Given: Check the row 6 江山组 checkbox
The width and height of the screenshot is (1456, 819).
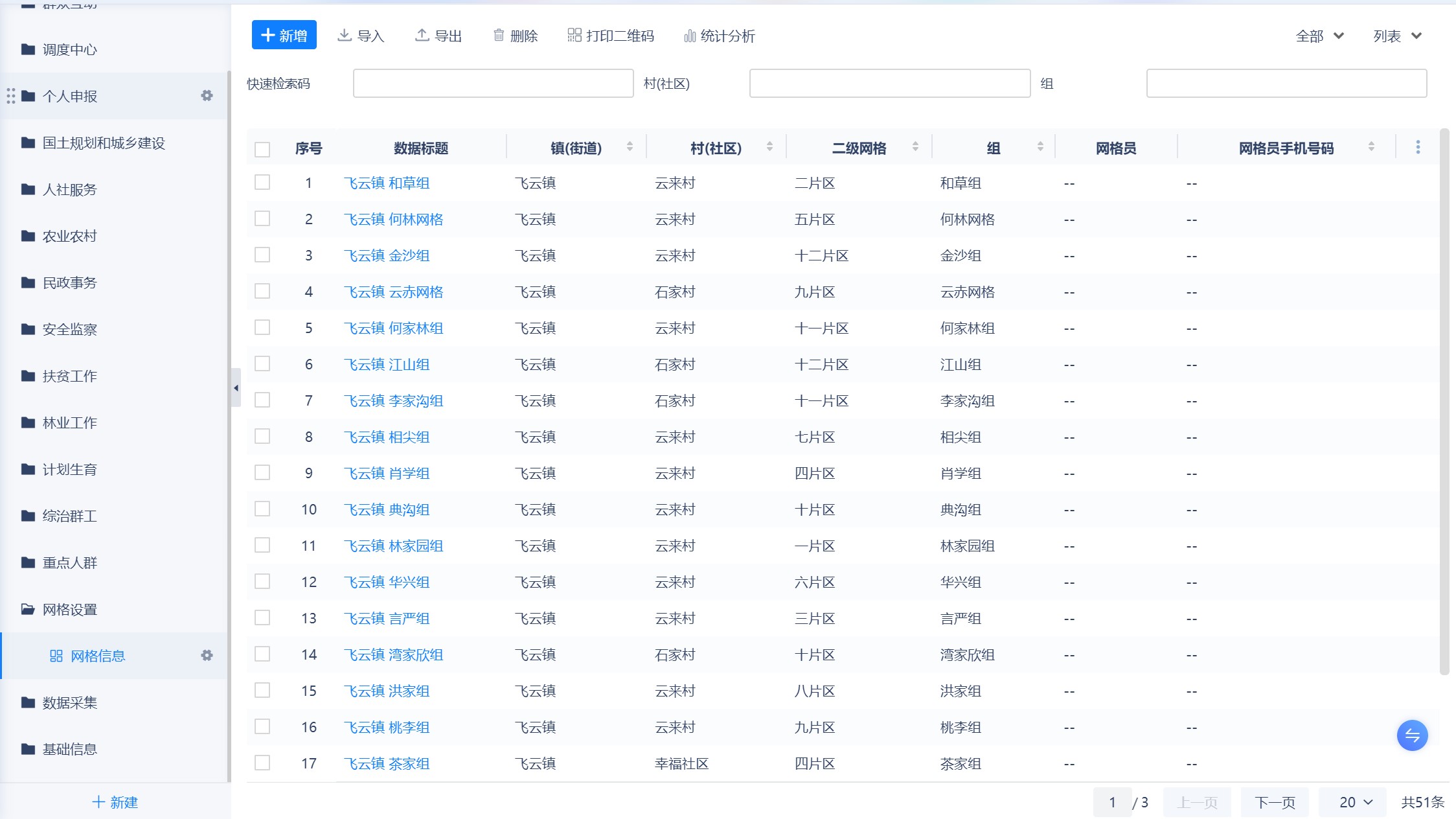Looking at the screenshot, I should 262,364.
